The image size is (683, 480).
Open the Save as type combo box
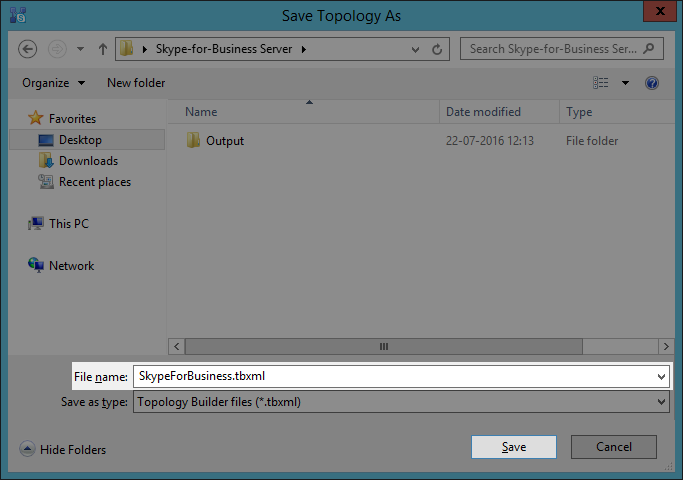click(x=401, y=402)
